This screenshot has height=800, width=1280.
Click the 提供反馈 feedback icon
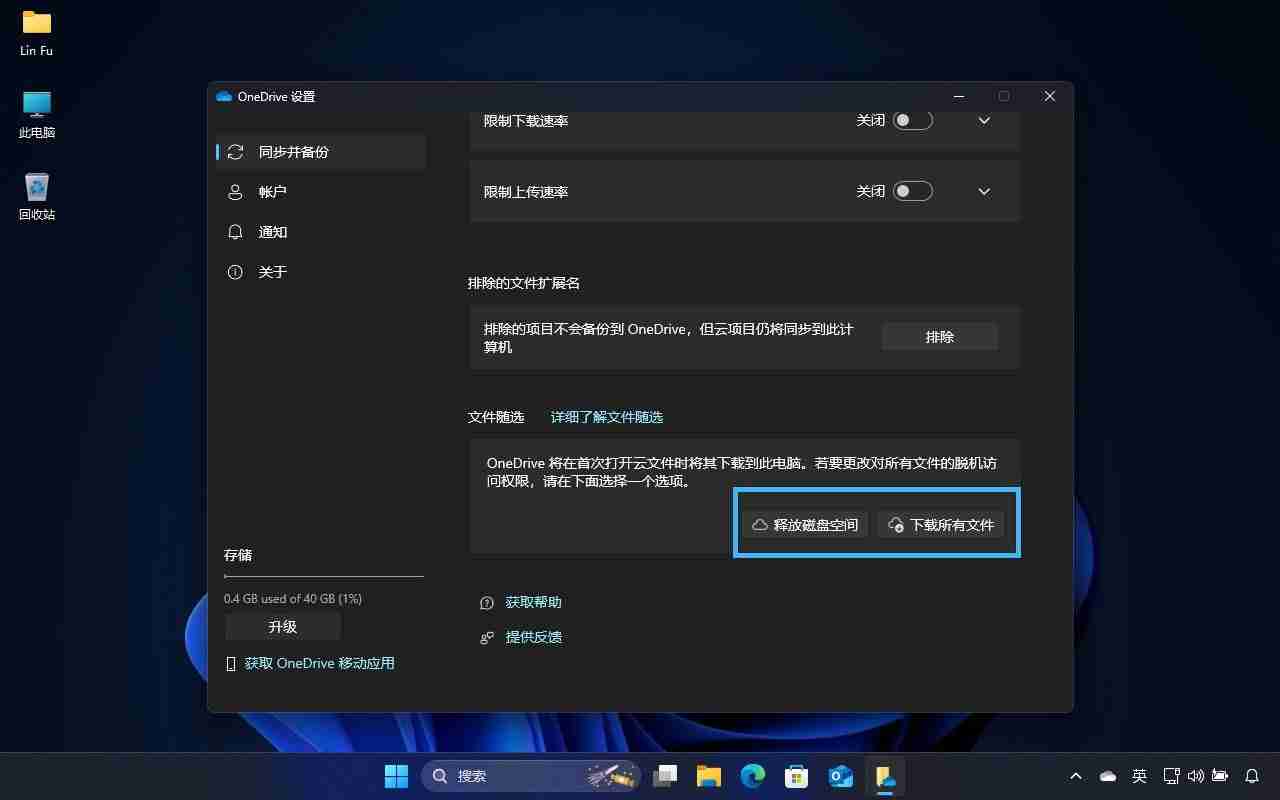[x=486, y=637]
